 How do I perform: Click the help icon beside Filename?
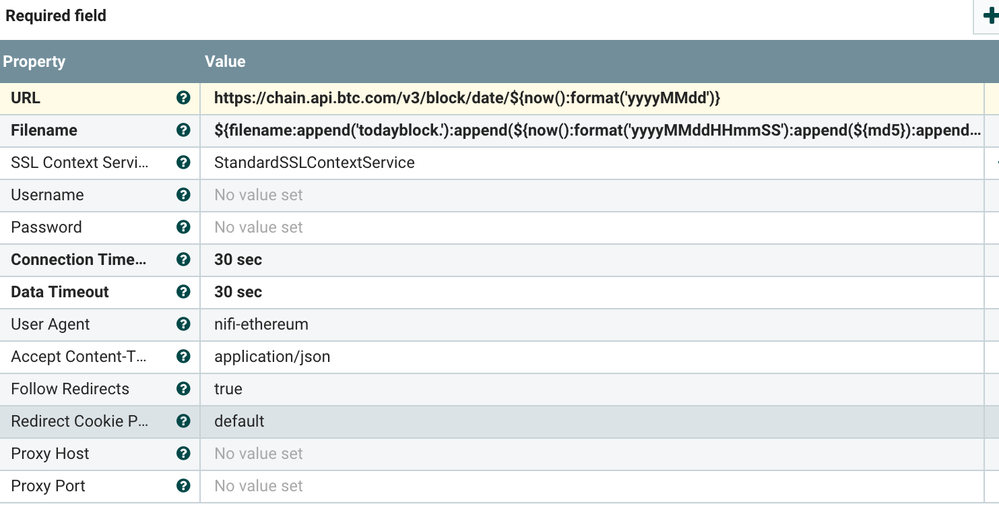click(x=183, y=130)
